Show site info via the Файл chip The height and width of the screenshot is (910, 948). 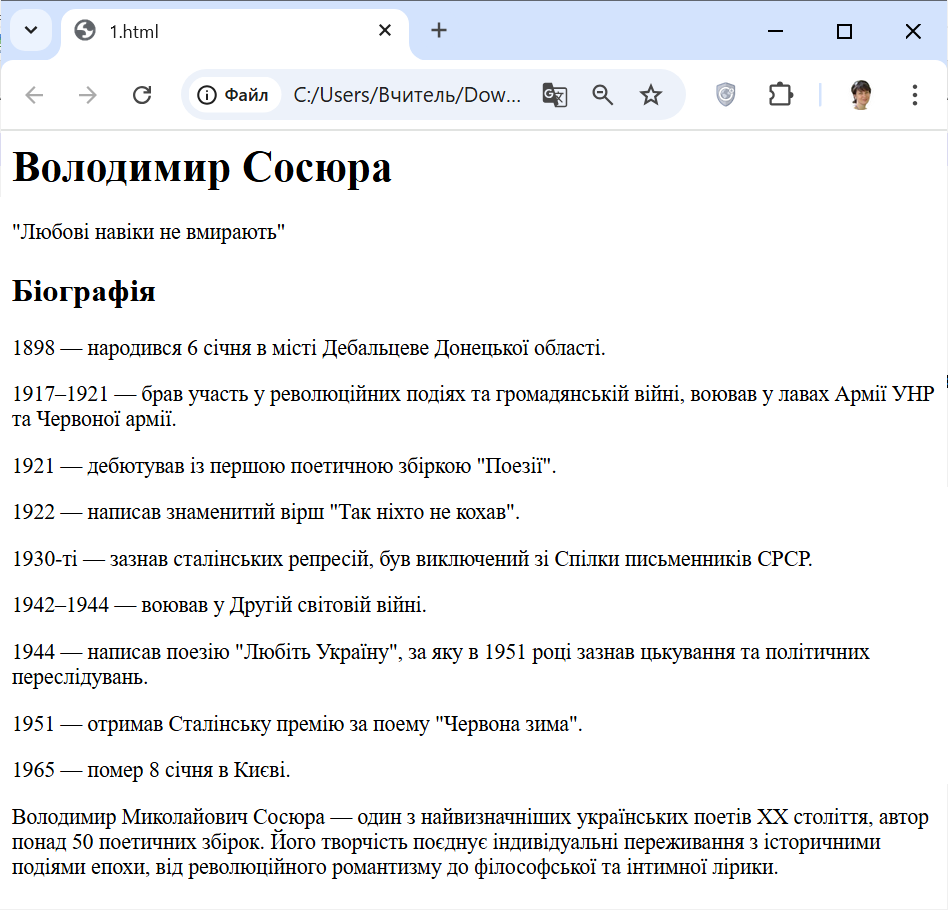(x=234, y=95)
